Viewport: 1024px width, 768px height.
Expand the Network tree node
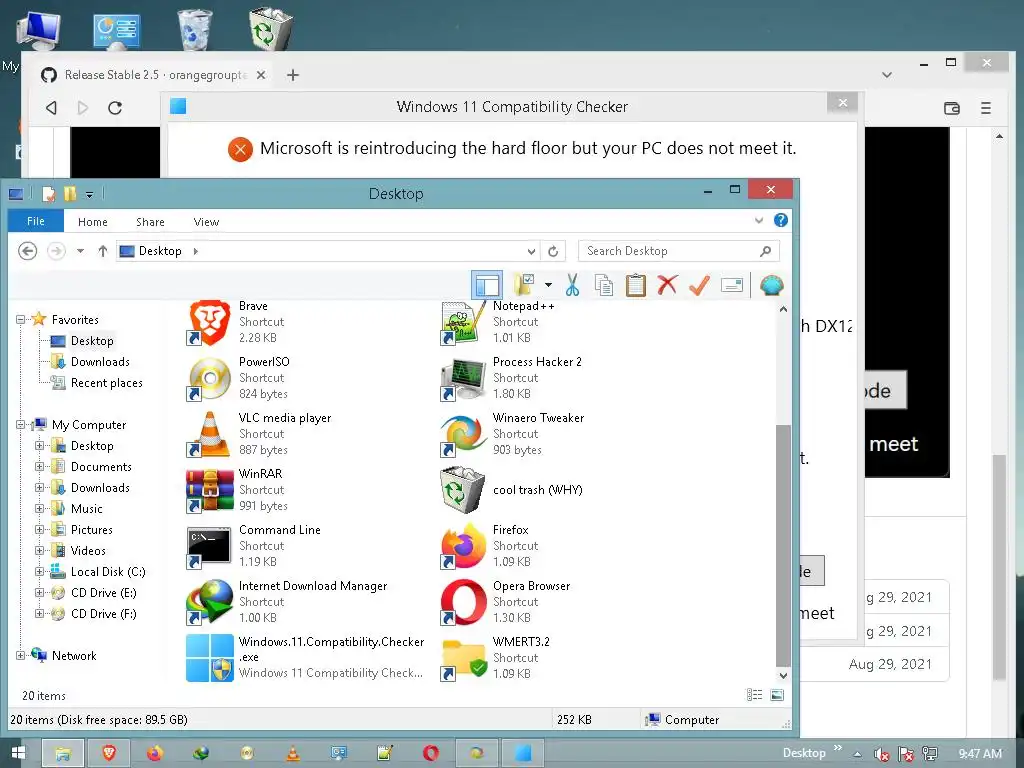(x=20, y=655)
